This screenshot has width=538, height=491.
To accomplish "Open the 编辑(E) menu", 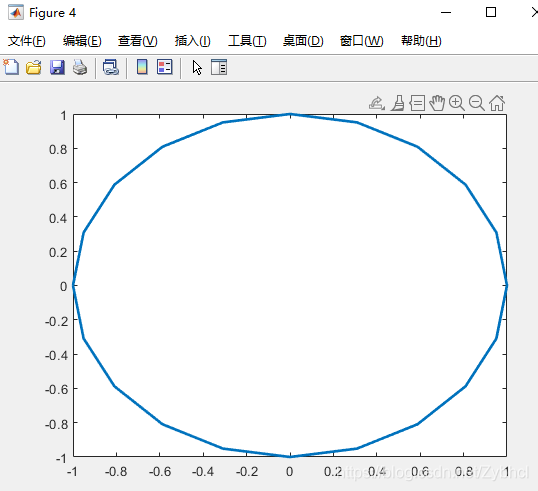I will [82, 41].
